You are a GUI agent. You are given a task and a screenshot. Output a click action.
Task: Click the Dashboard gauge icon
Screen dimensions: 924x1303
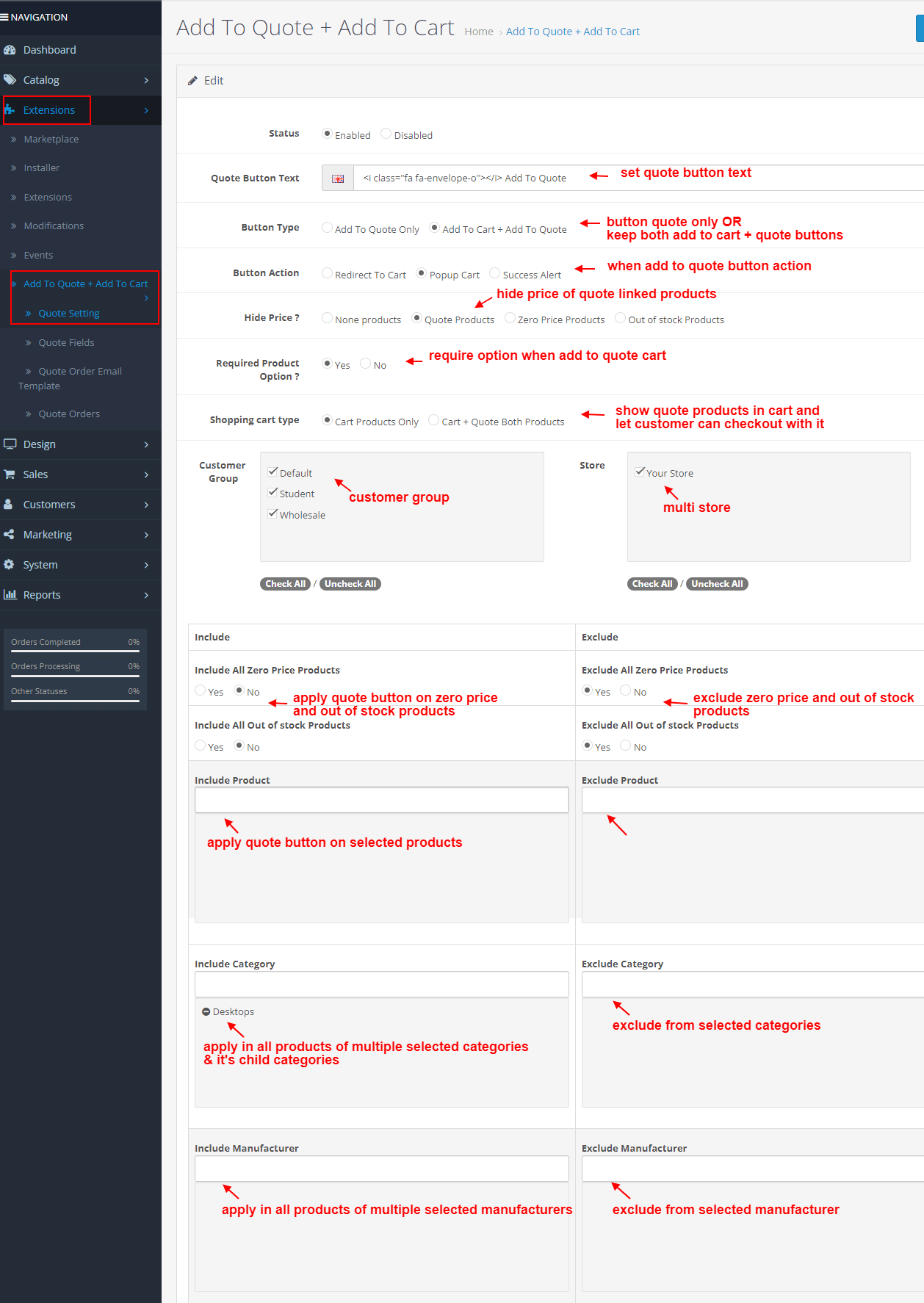[10, 50]
